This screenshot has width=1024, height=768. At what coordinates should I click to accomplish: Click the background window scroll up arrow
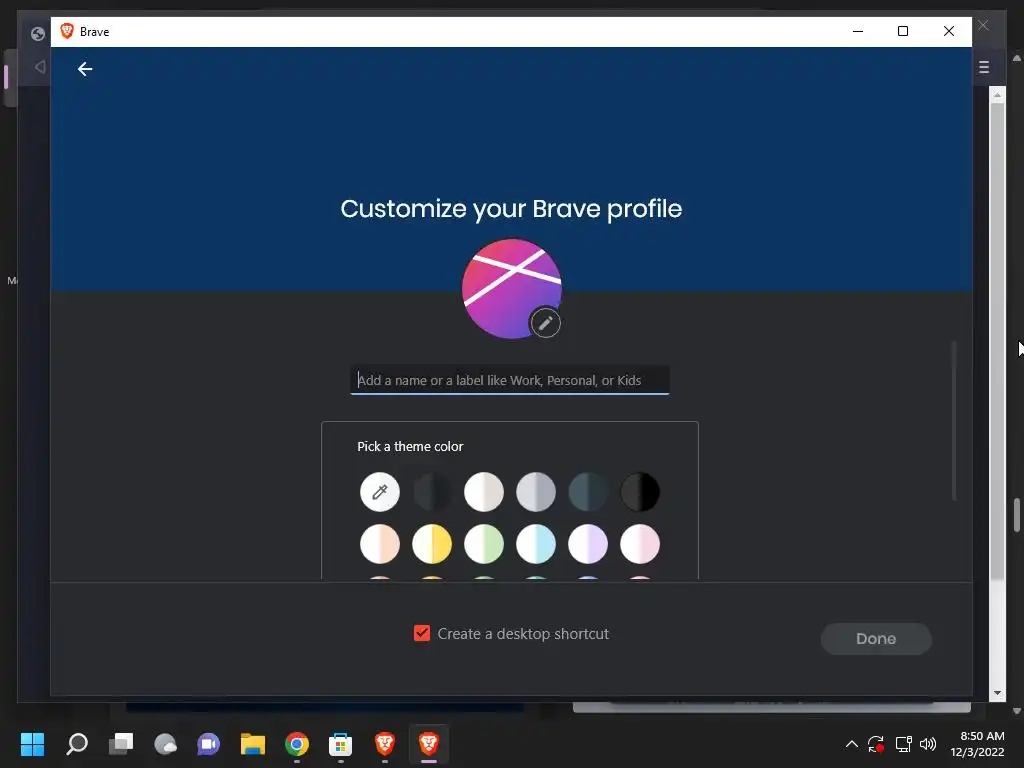[997, 95]
